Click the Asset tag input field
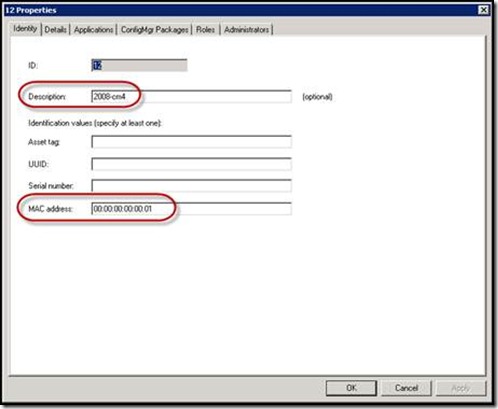The image size is (498, 409). coord(191,142)
